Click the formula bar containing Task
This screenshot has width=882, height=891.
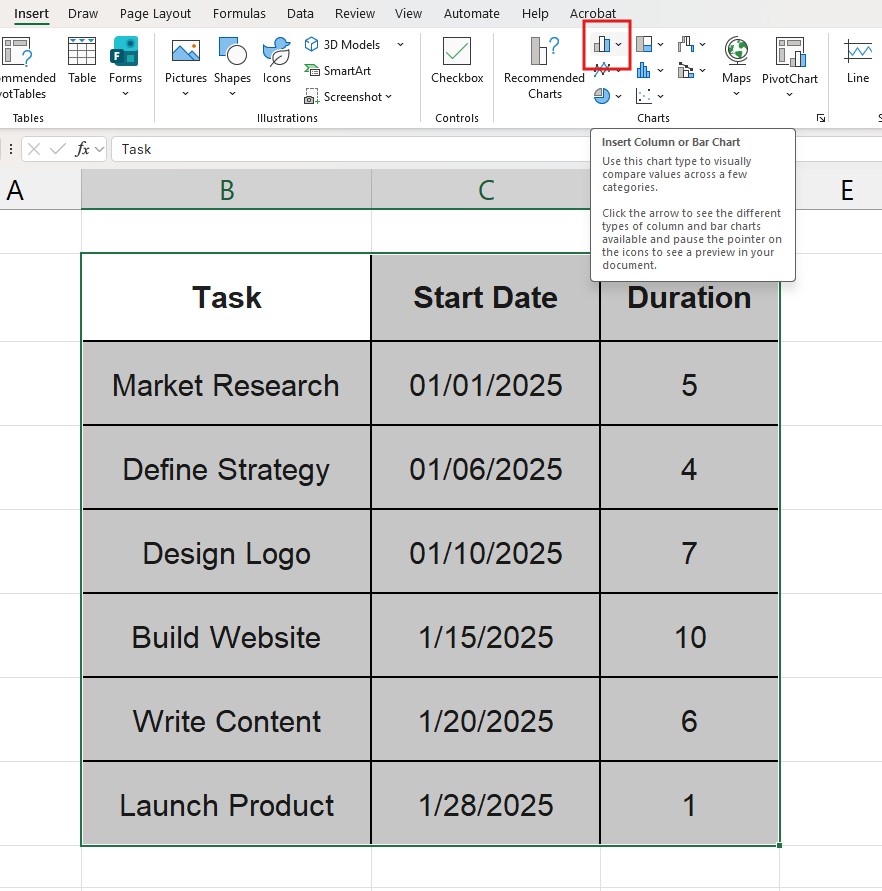click(x=350, y=149)
